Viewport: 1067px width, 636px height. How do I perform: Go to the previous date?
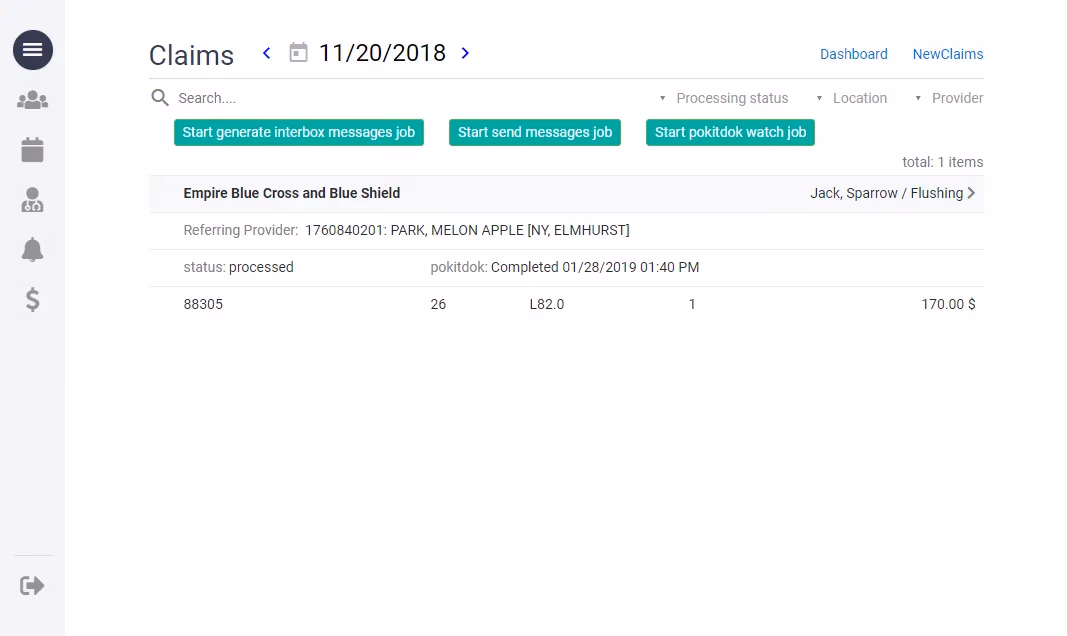pyautogui.click(x=266, y=53)
